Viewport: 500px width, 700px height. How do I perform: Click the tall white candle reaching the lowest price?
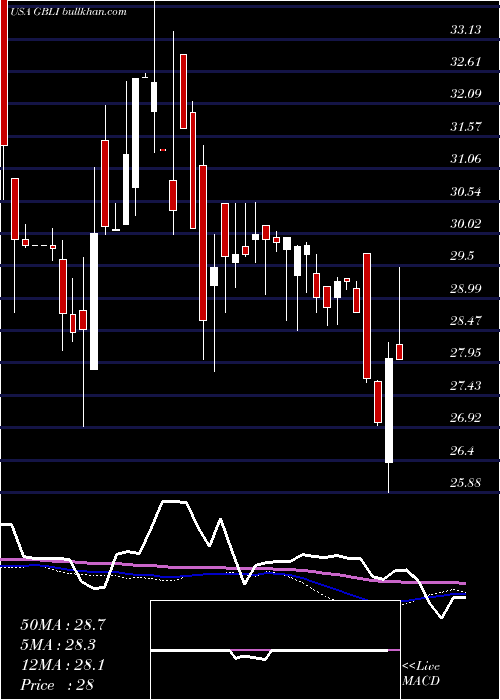pos(389,410)
